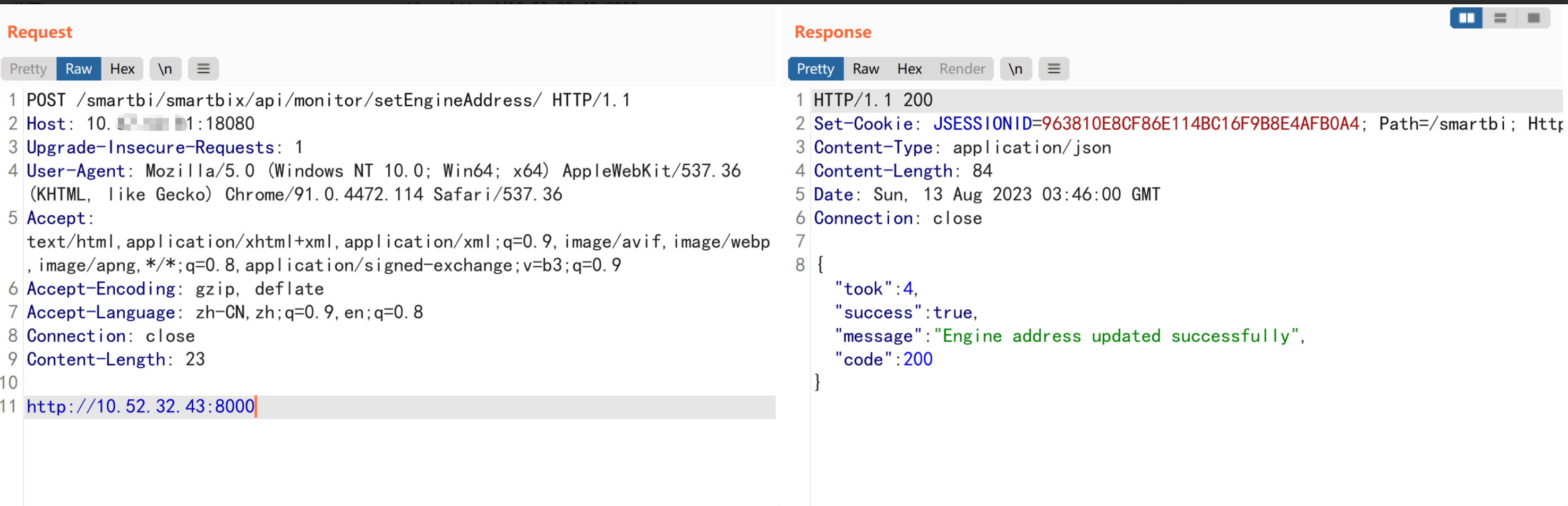Click the request Accept header label
This screenshot has height=506, width=1568.
[60, 218]
